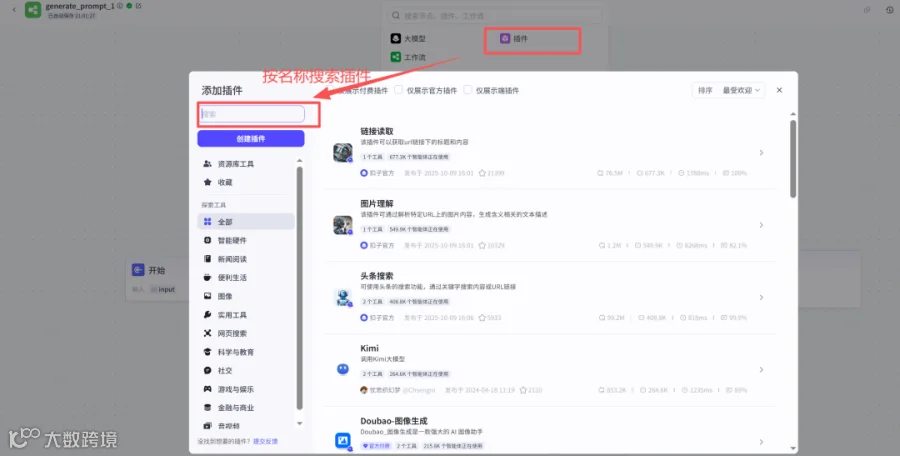
Task: Click the 头条搜索 plugin title
Action: pyautogui.click(x=377, y=276)
